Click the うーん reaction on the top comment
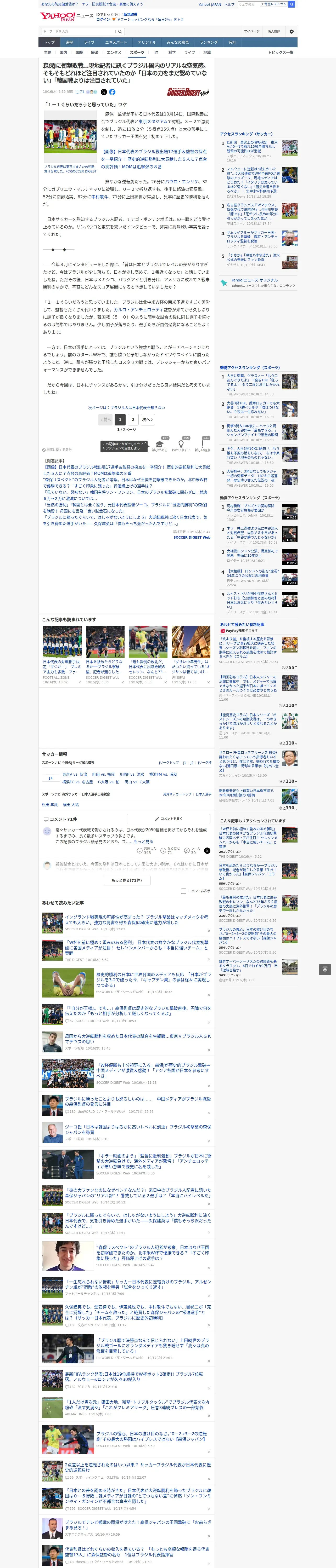This screenshot has height=1568, width=336. tap(187, 850)
